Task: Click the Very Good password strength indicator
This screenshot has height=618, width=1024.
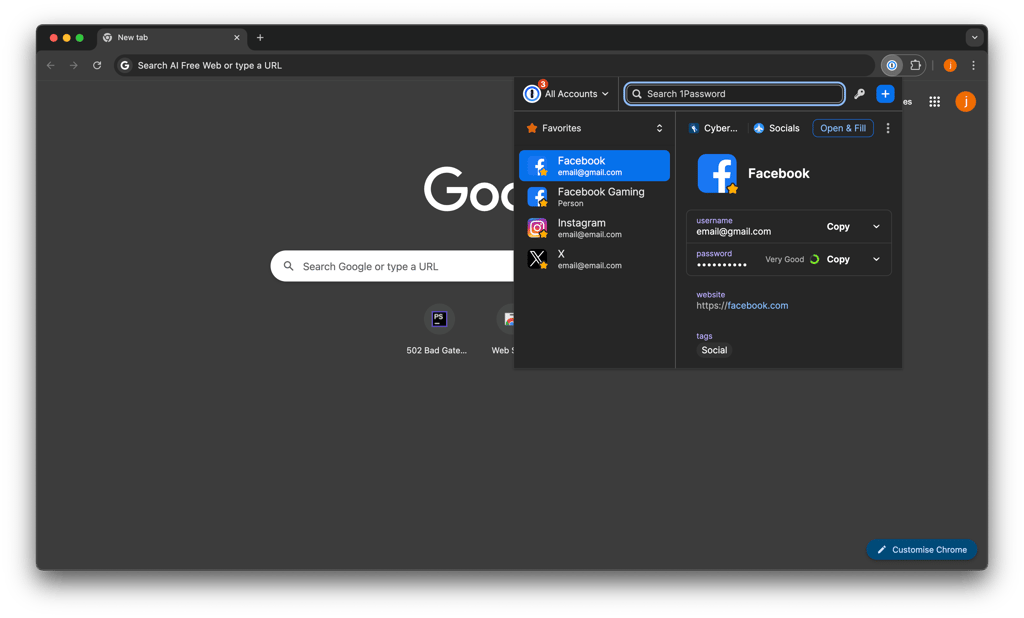Action: click(x=792, y=259)
